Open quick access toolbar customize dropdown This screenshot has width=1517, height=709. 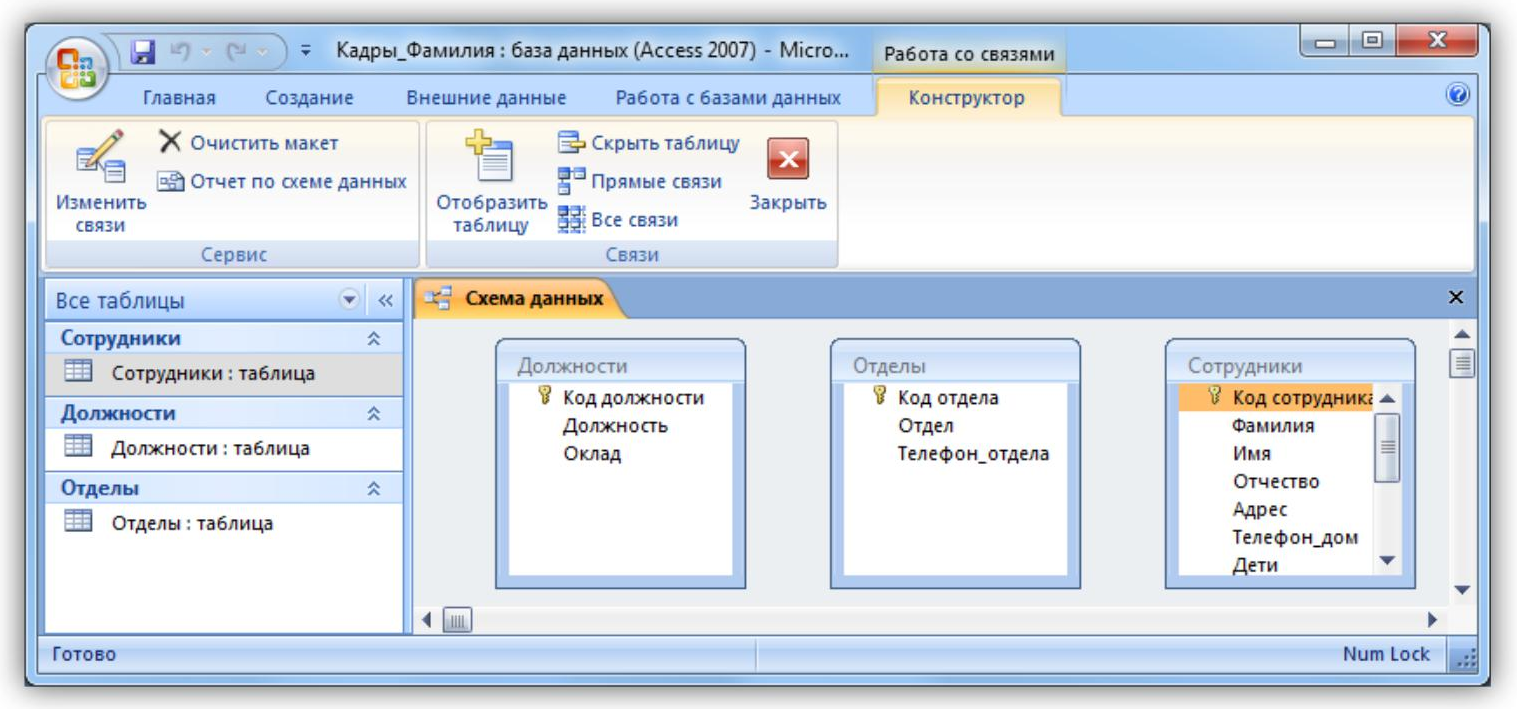tap(306, 50)
